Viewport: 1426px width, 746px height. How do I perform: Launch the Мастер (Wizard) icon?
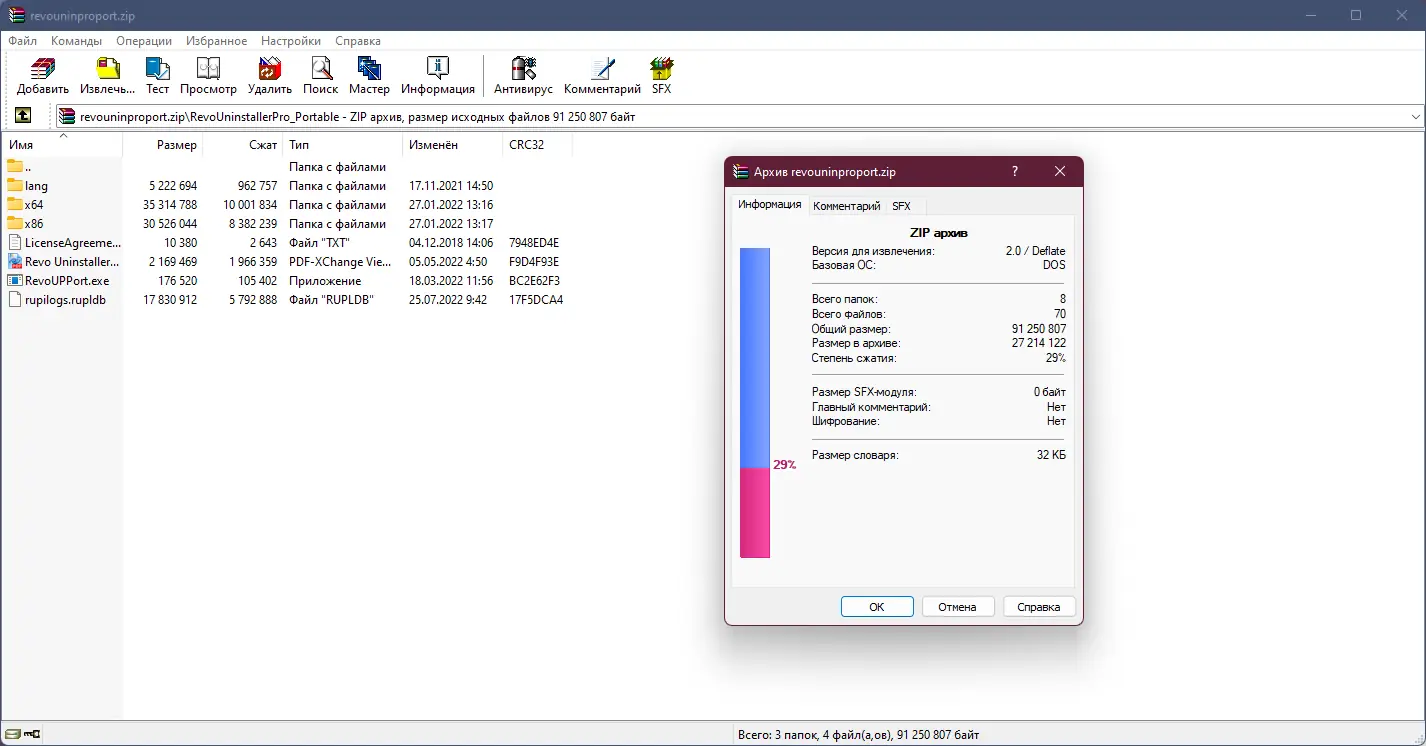(x=369, y=75)
